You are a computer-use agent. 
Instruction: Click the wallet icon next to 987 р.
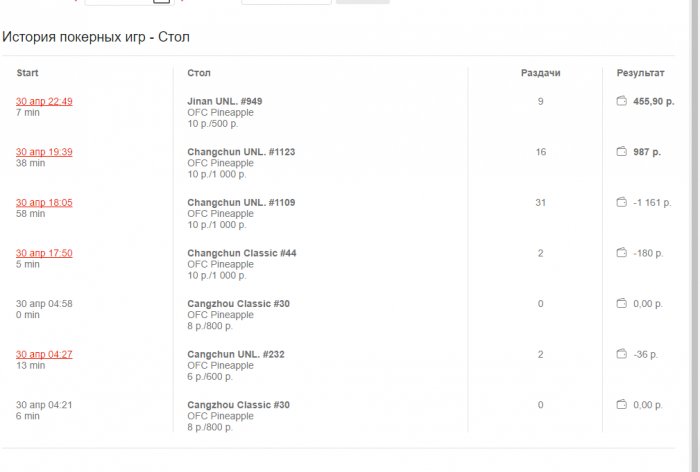(x=621, y=152)
